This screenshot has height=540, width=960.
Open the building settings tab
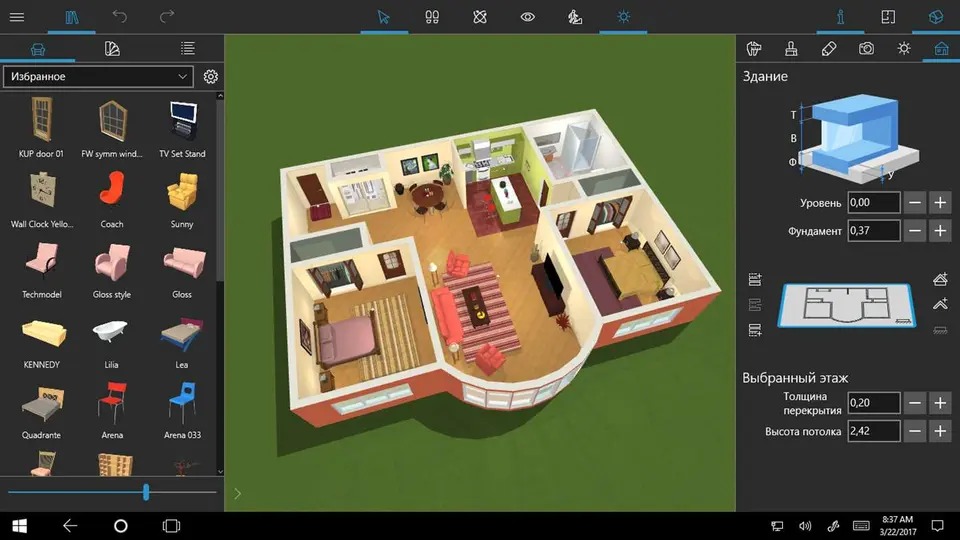click(x=941, y=48)
